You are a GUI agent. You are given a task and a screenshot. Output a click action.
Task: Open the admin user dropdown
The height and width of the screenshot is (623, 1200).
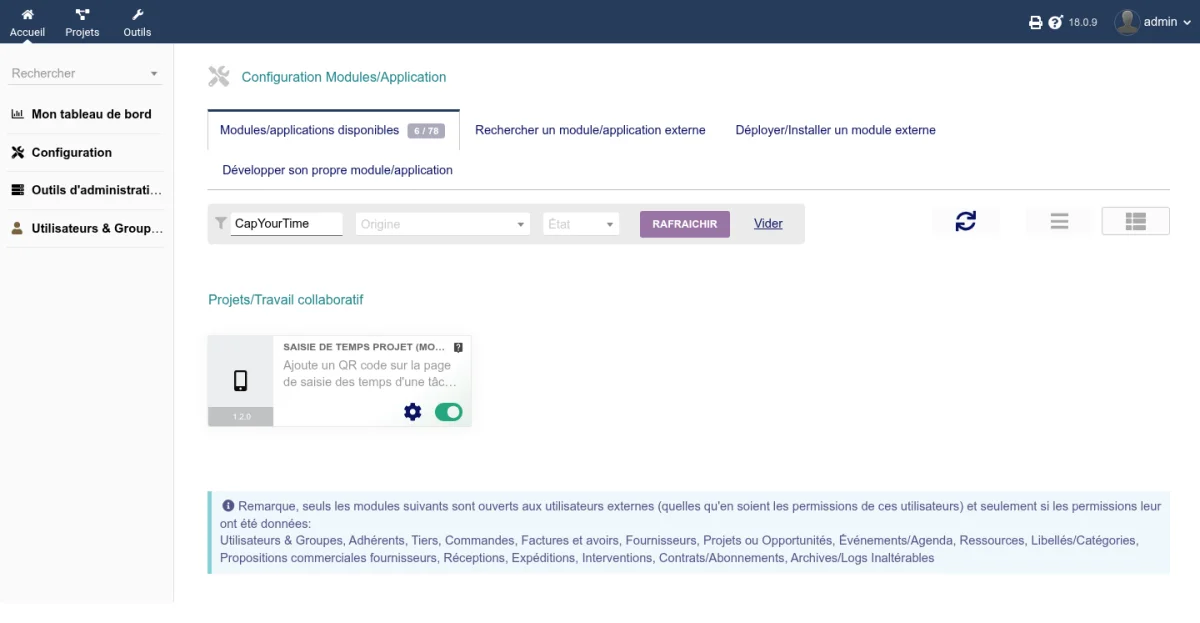(x=1166, y=22)
